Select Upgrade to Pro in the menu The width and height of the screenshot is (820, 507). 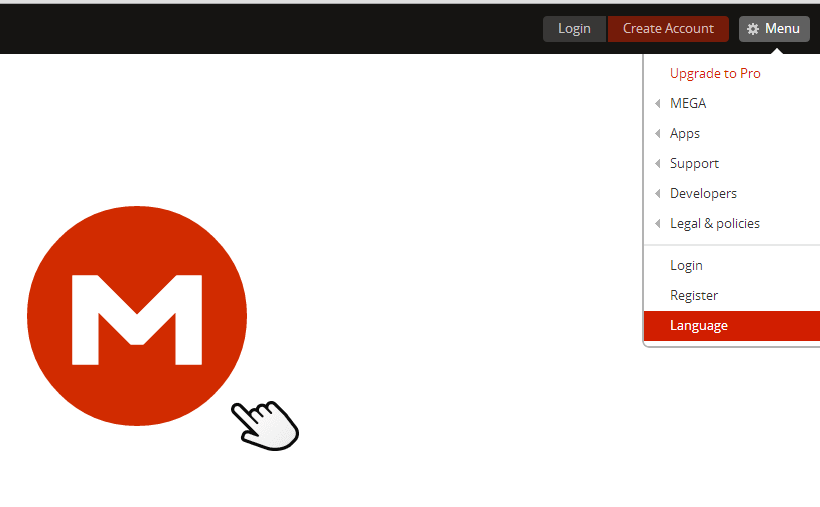(715, 73)
